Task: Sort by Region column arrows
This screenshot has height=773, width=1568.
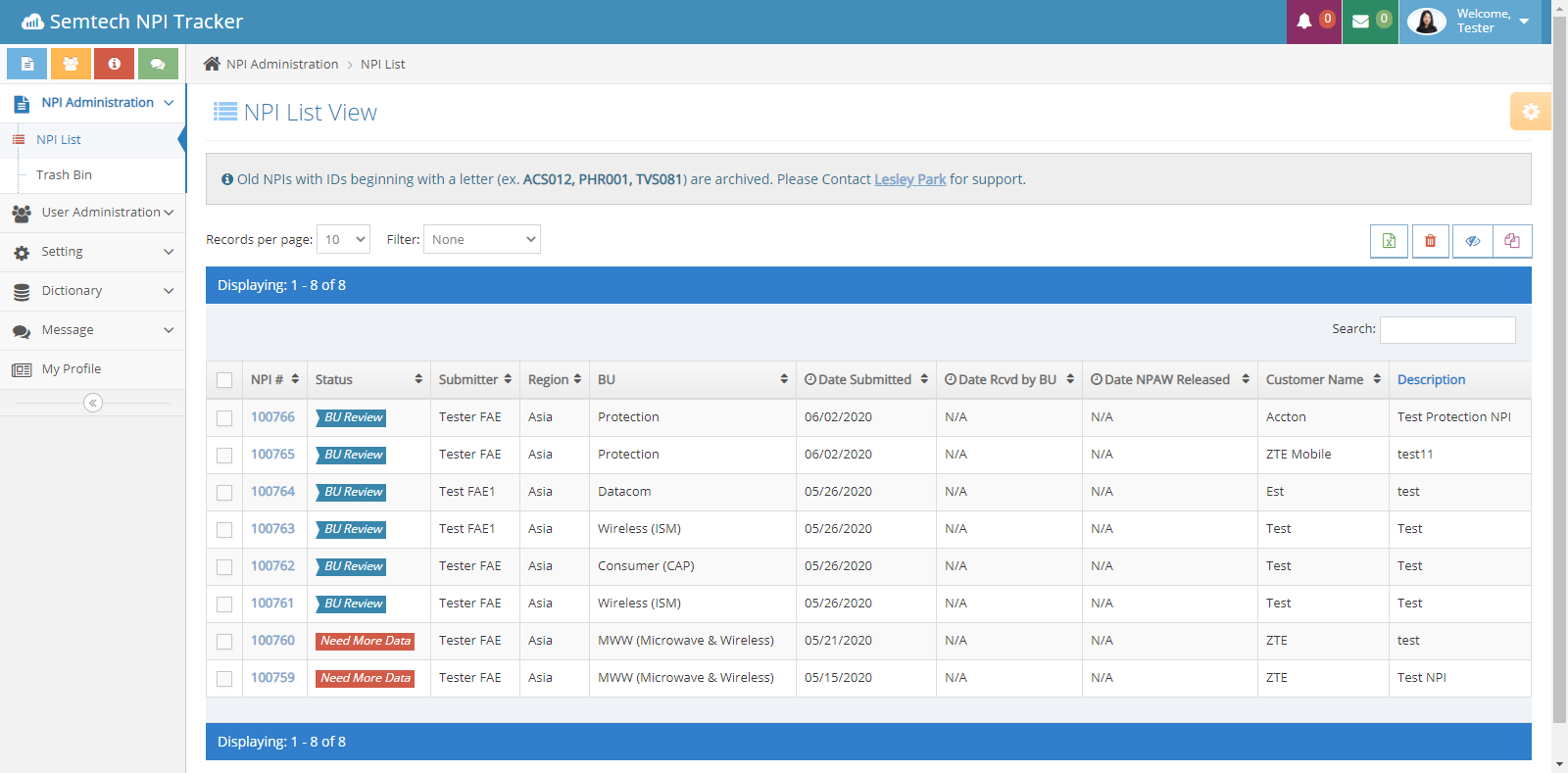Action: [x=577, y=379]
